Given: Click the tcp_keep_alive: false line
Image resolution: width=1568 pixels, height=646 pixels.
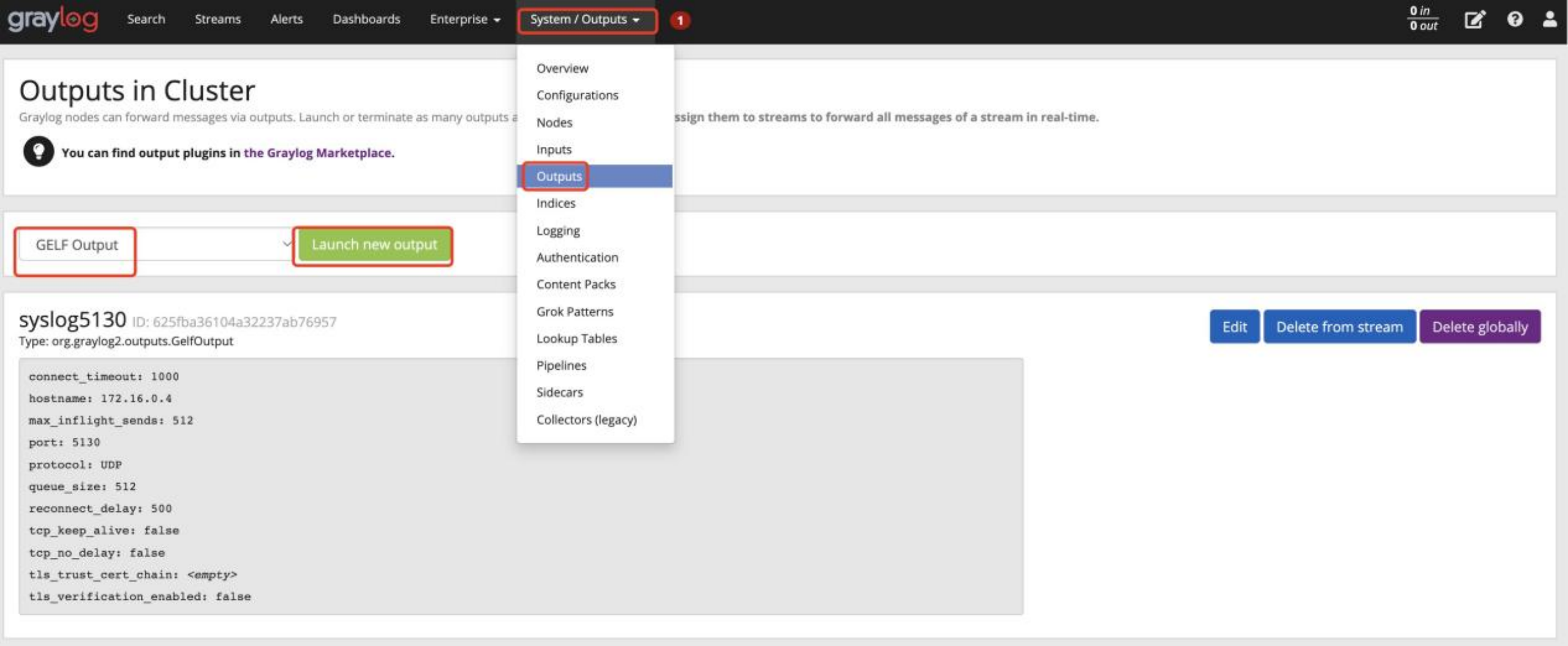Looking at the screenshot, I should (104, 530).
